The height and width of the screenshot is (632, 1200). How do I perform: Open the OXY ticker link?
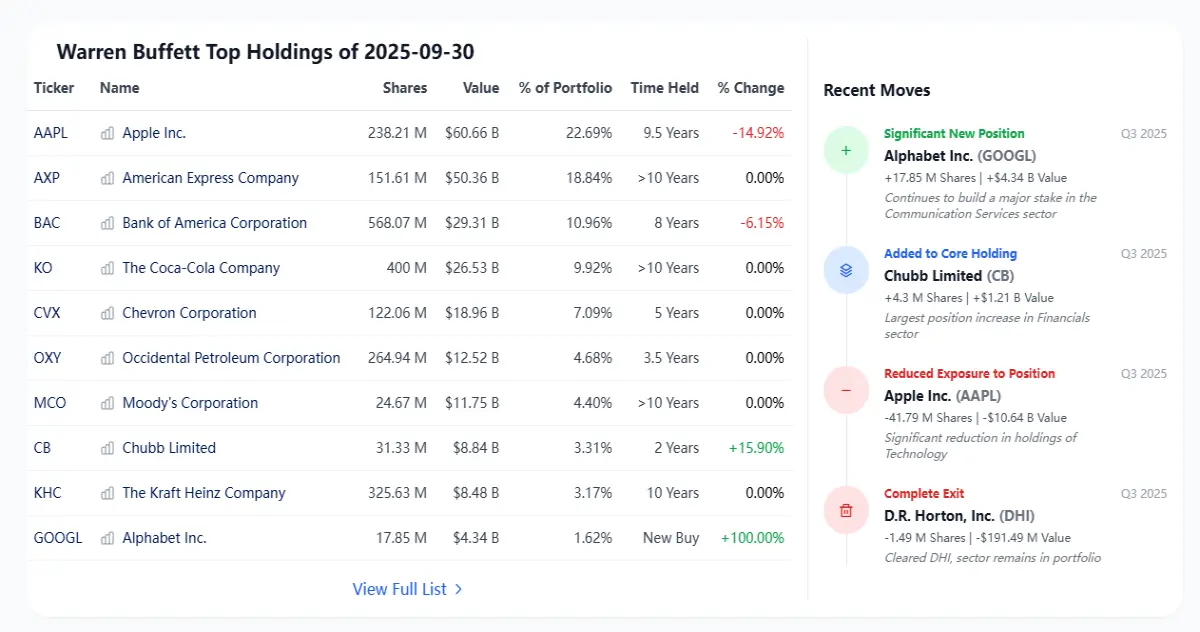tap(47, 358)
